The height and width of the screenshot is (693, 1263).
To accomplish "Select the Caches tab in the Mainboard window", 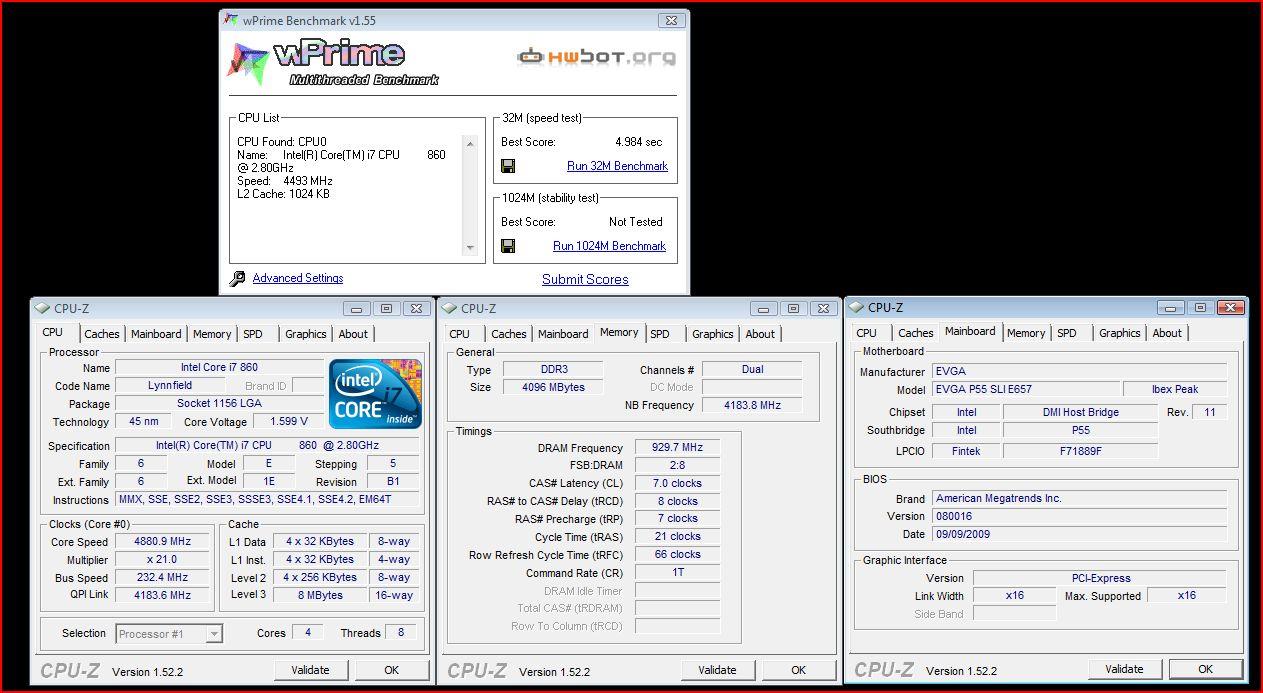I will pos(916,333).
